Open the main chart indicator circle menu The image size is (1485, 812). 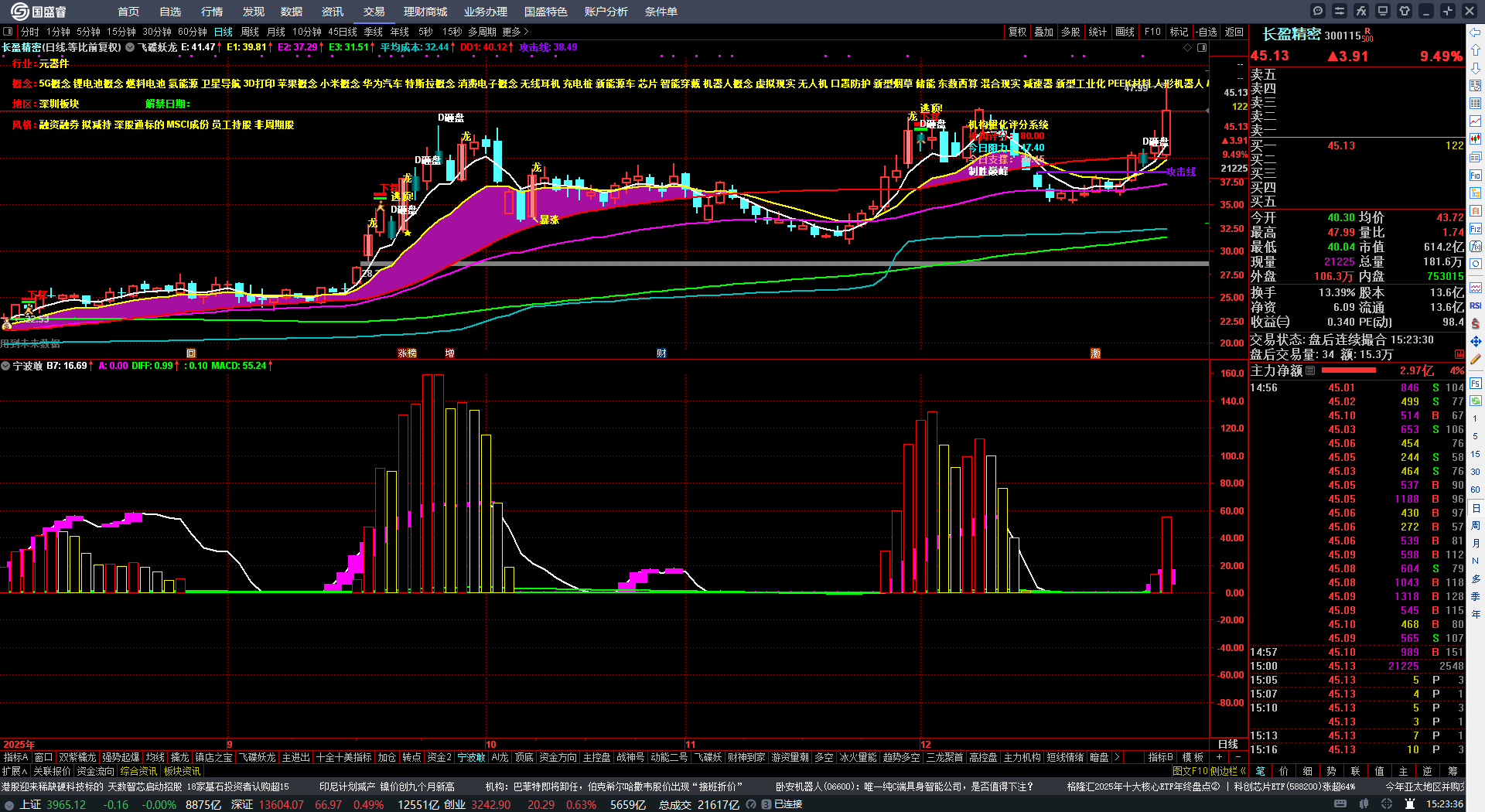[130, 47]
